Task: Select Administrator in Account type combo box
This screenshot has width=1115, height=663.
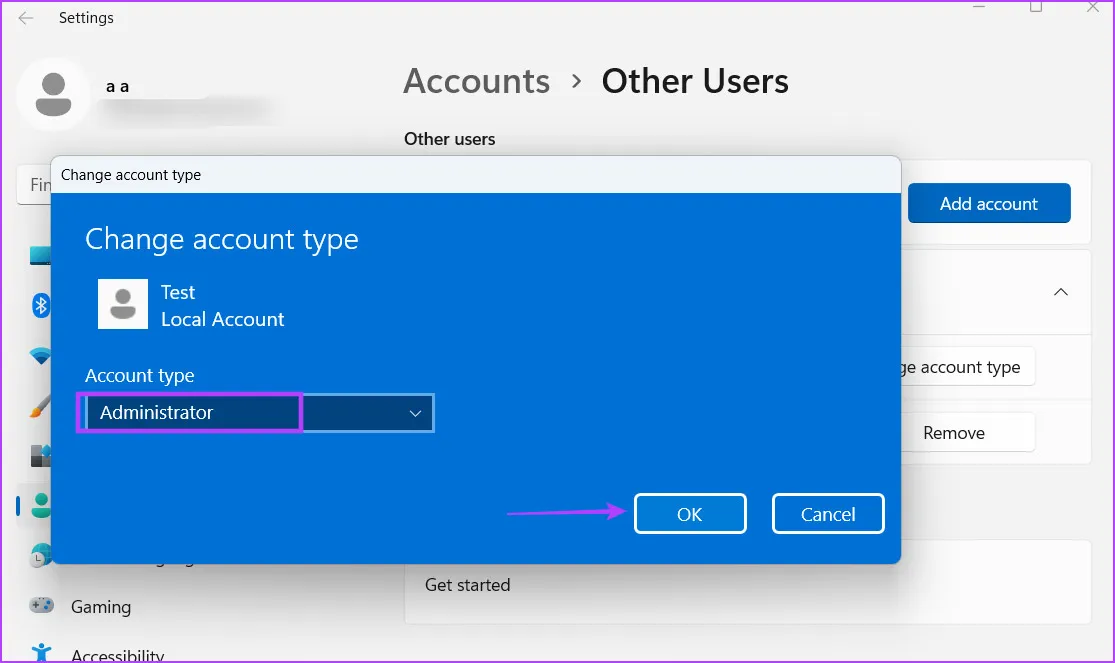Action: click(190, 413)
